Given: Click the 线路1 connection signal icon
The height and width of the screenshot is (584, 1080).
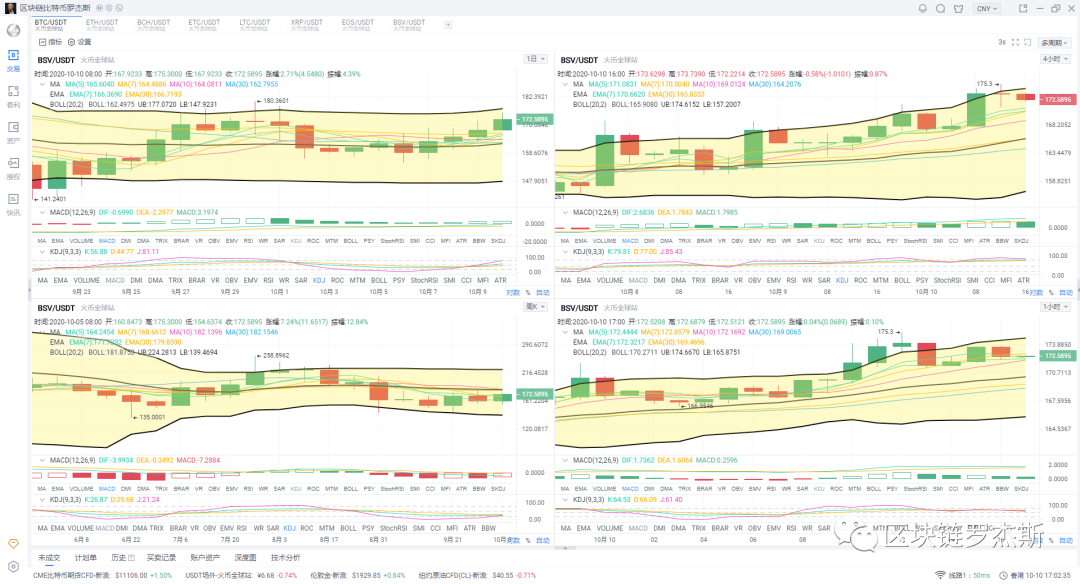Looking at the screenshot, I should (x=940, y=575).
